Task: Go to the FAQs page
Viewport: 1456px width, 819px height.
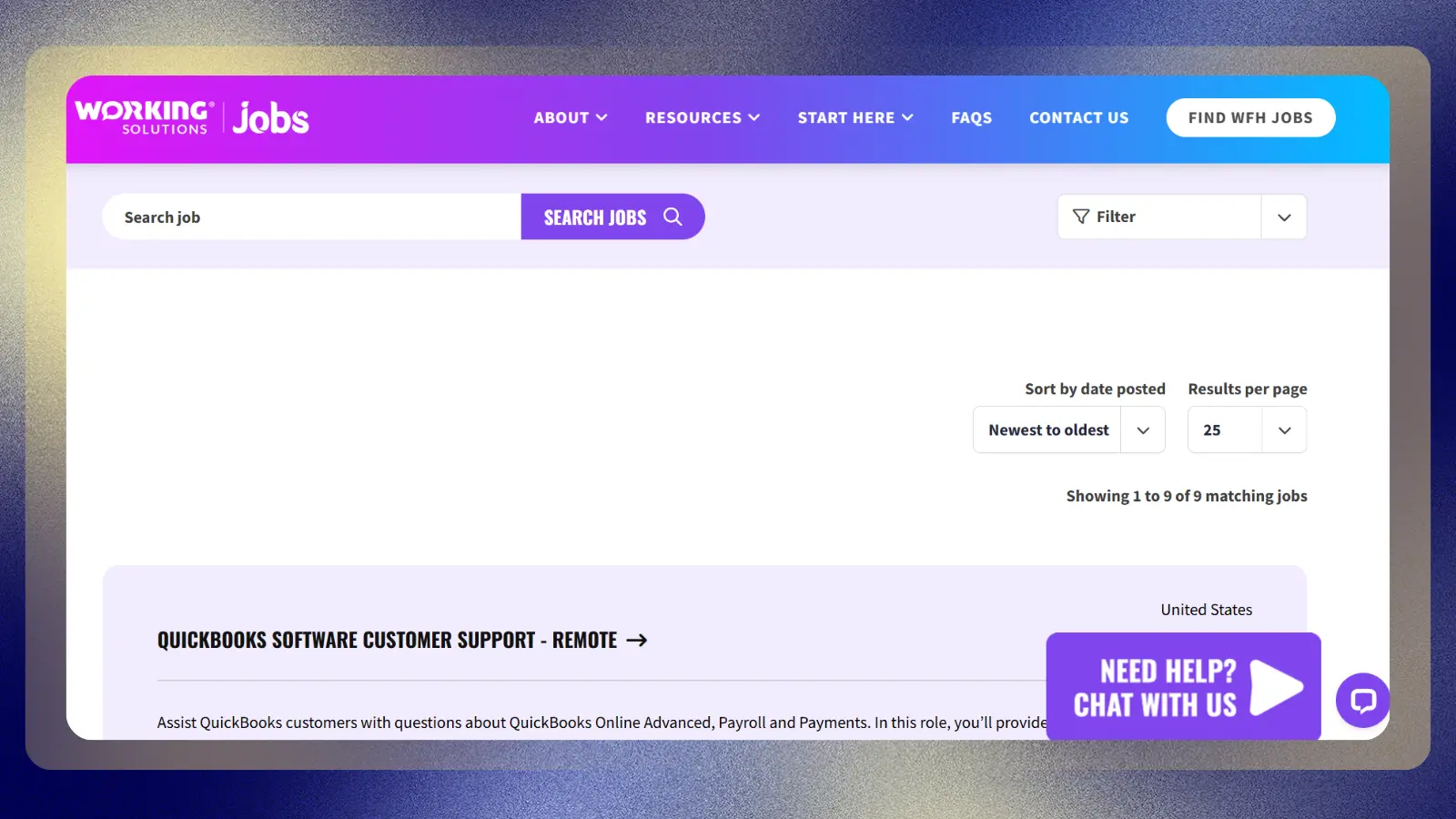Action: 972,117
